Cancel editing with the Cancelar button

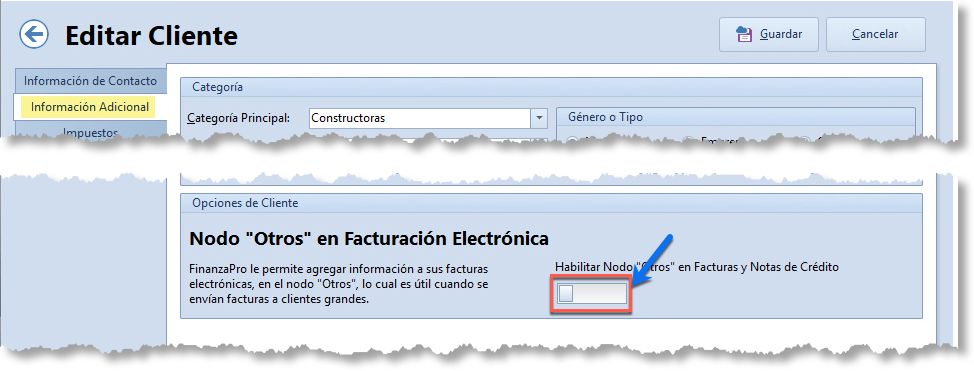876,34
